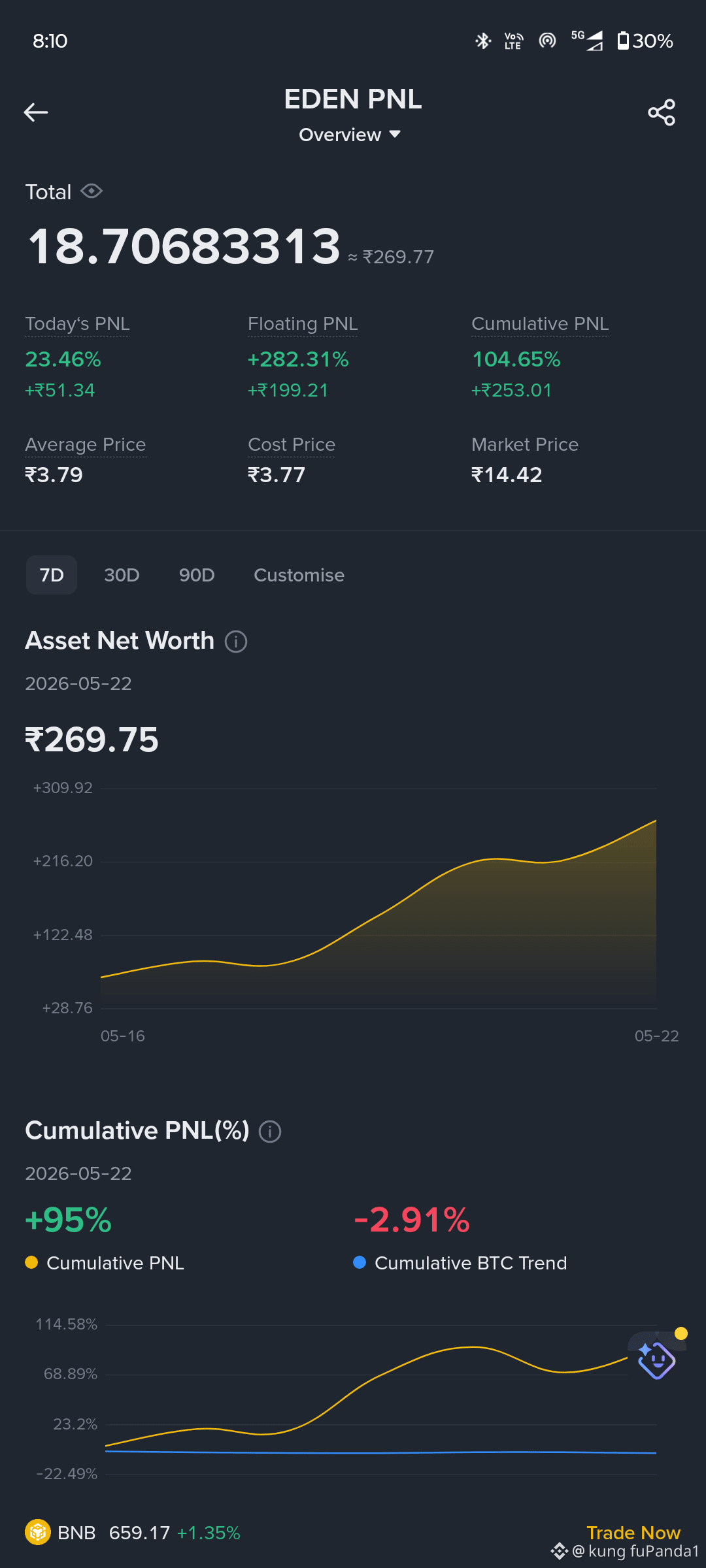Image resolution: width=706 pixels, height=1568 pixels.
Task: Tap the Today's PNL label
Action: [77, 324]
